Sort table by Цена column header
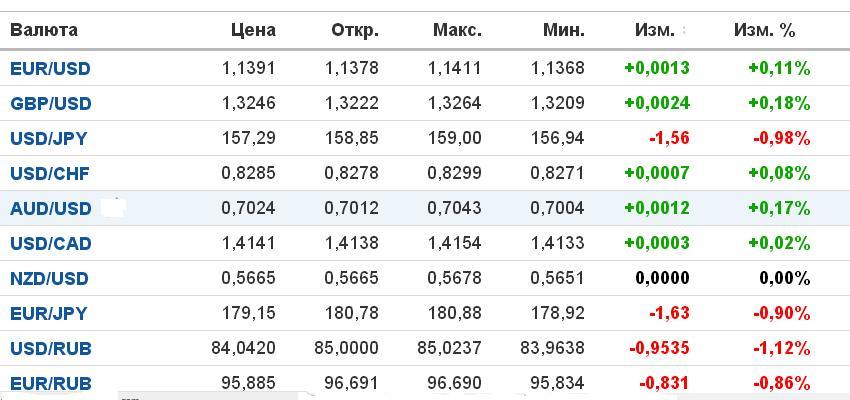This screenshot has height=400, width=850. click(x=253, y=30)
